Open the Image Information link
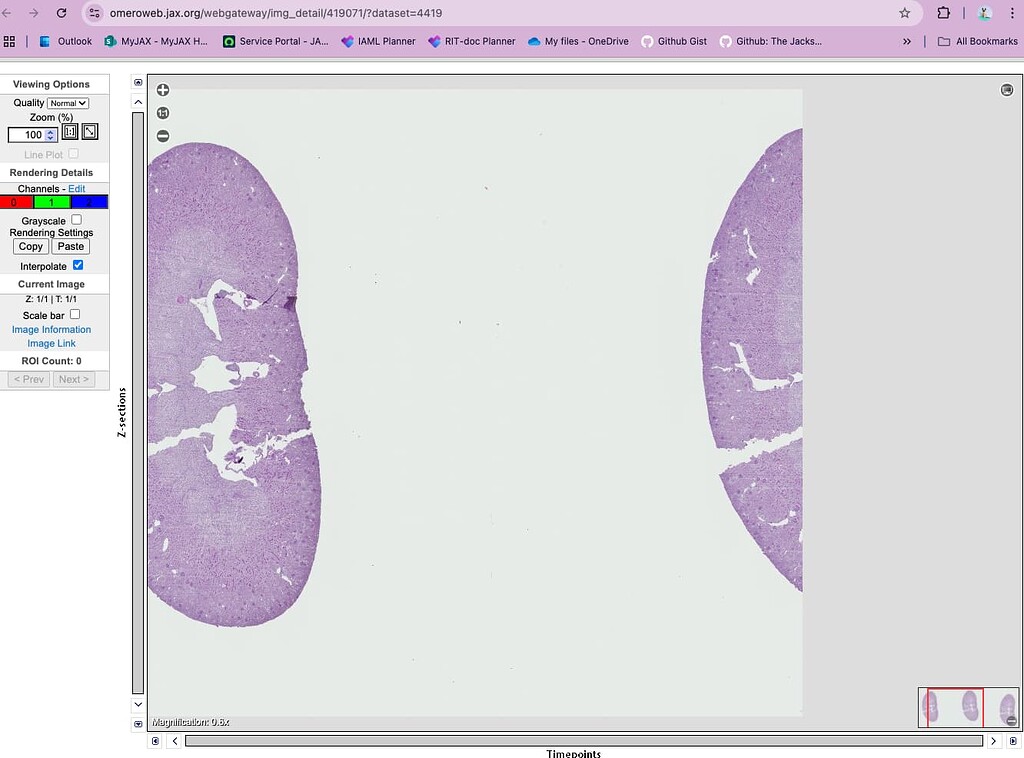Image resolution: width=1024 pixels, height=758 pixels. (51, 329)
